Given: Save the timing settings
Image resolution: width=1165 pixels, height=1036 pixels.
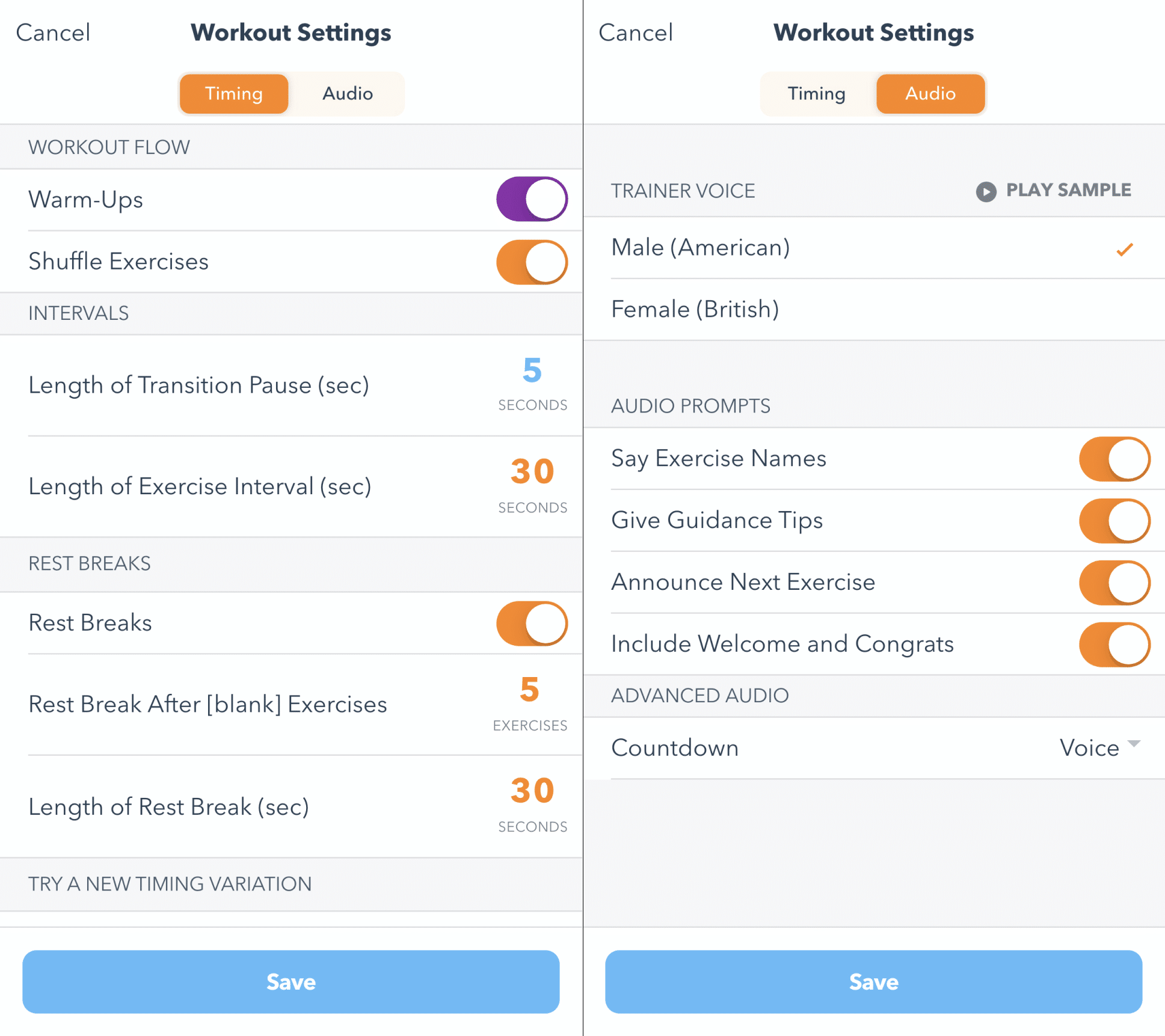Looking at the screenshot, I should (x=291, y=982).
